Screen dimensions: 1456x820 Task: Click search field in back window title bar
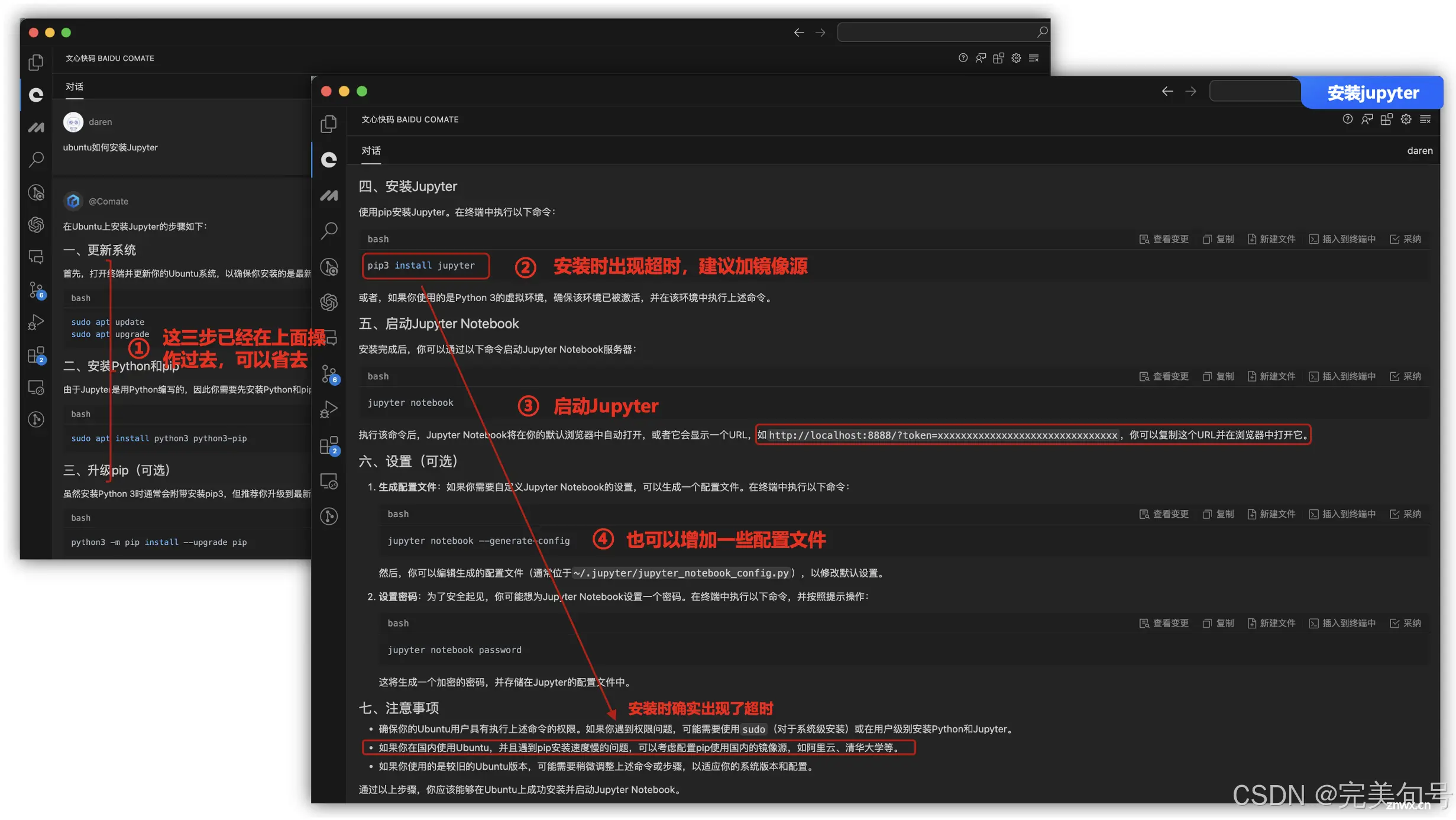pos(943,32)
